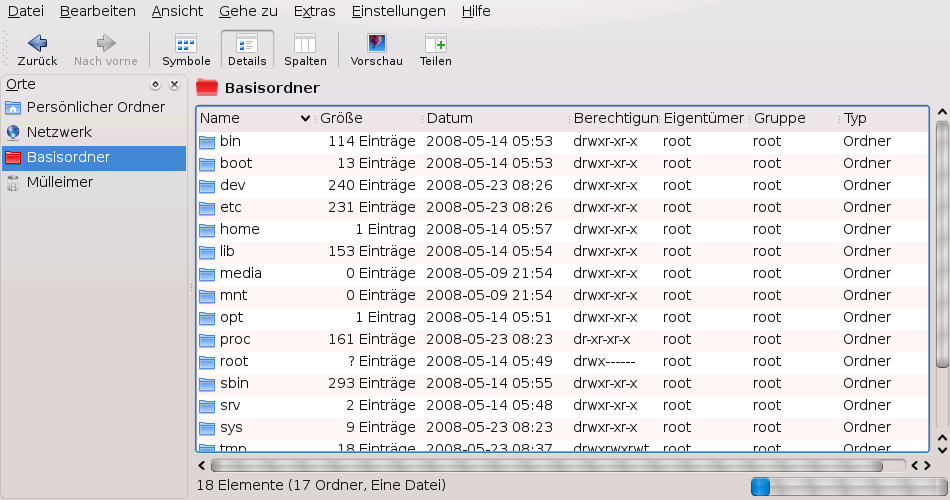Viewport: 950px width, 500px height.
Task: Open Mülleimer trash in sidebar
Action: coord(59,182)
